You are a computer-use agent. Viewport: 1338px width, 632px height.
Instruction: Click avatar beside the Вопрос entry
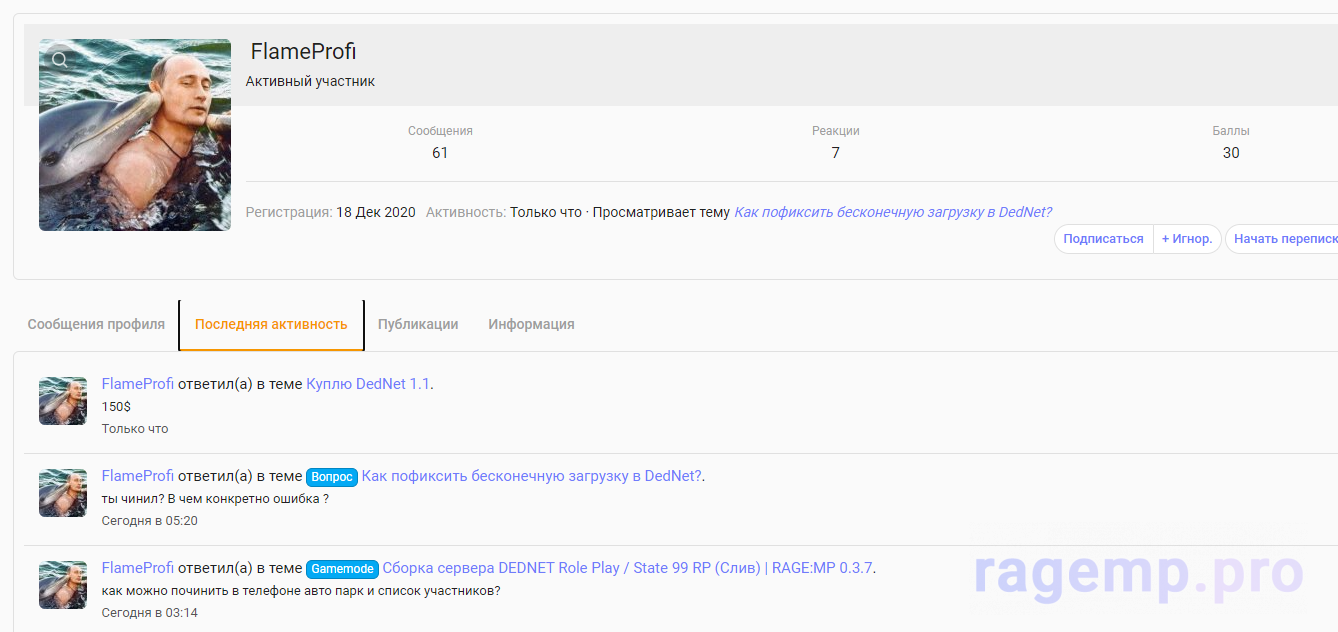[63, 493]
